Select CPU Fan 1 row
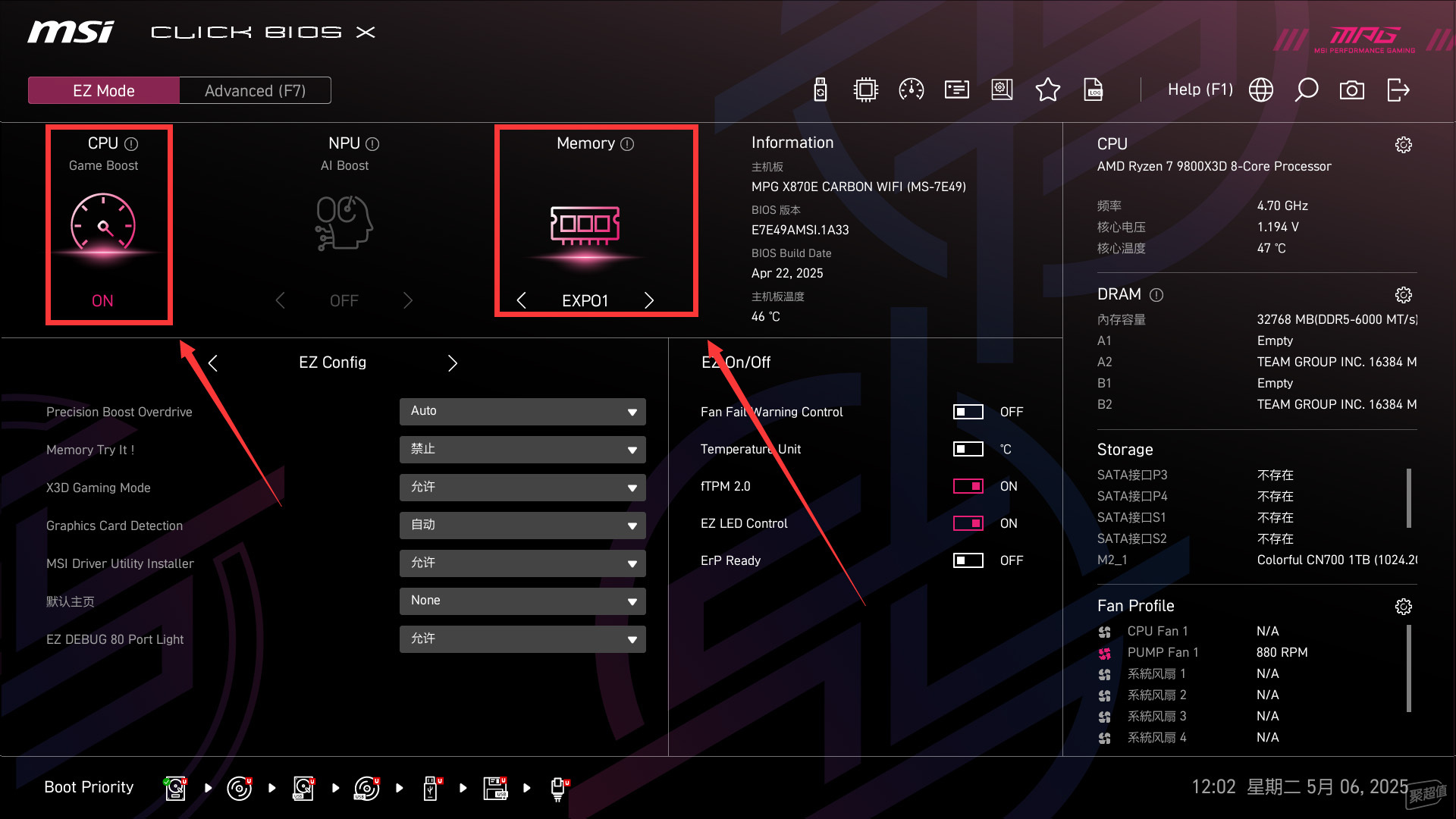1456x819 pixels. 1188,631
